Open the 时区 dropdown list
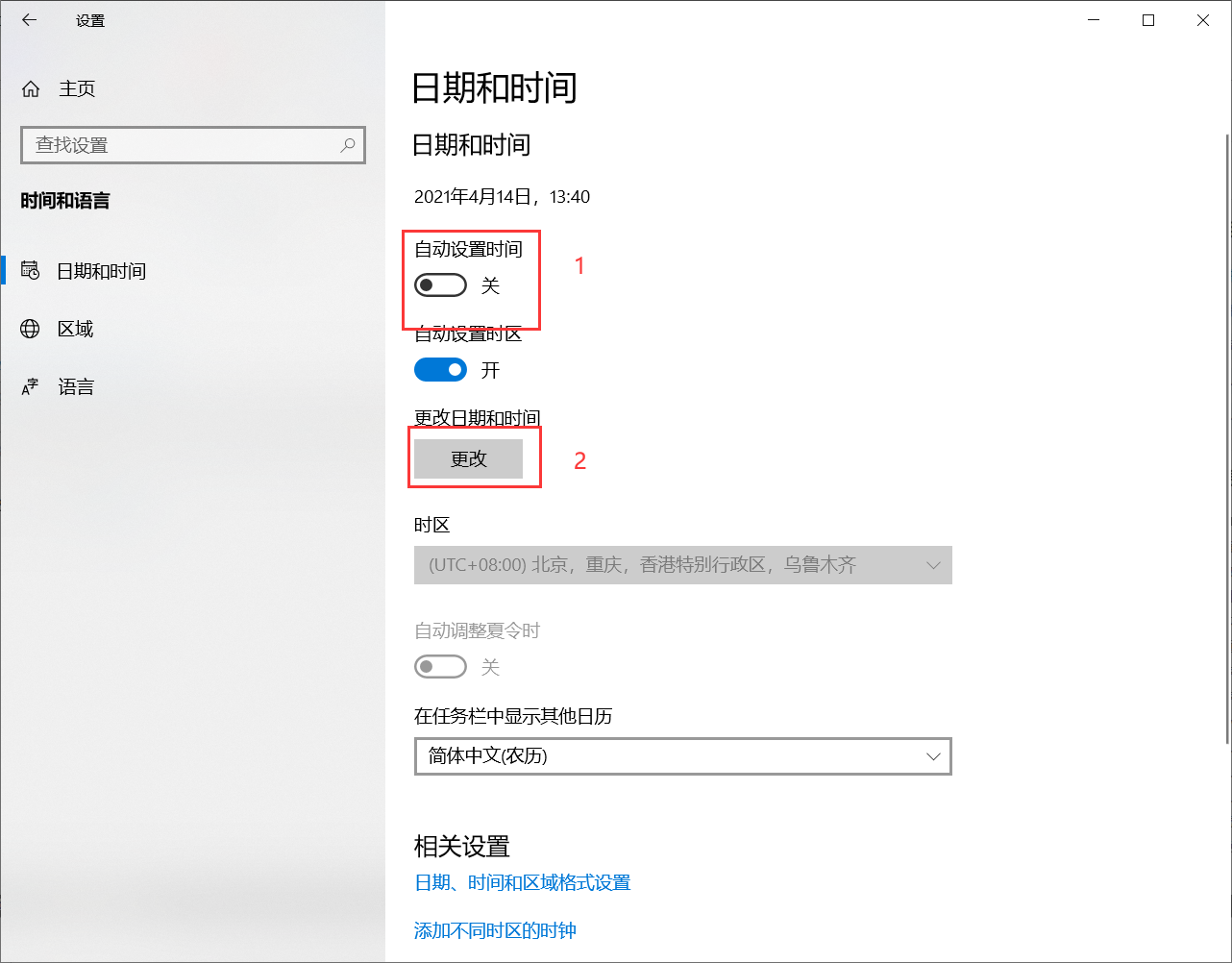The width and height of the screenshot is (1232, 963). [x=682, y=565]
